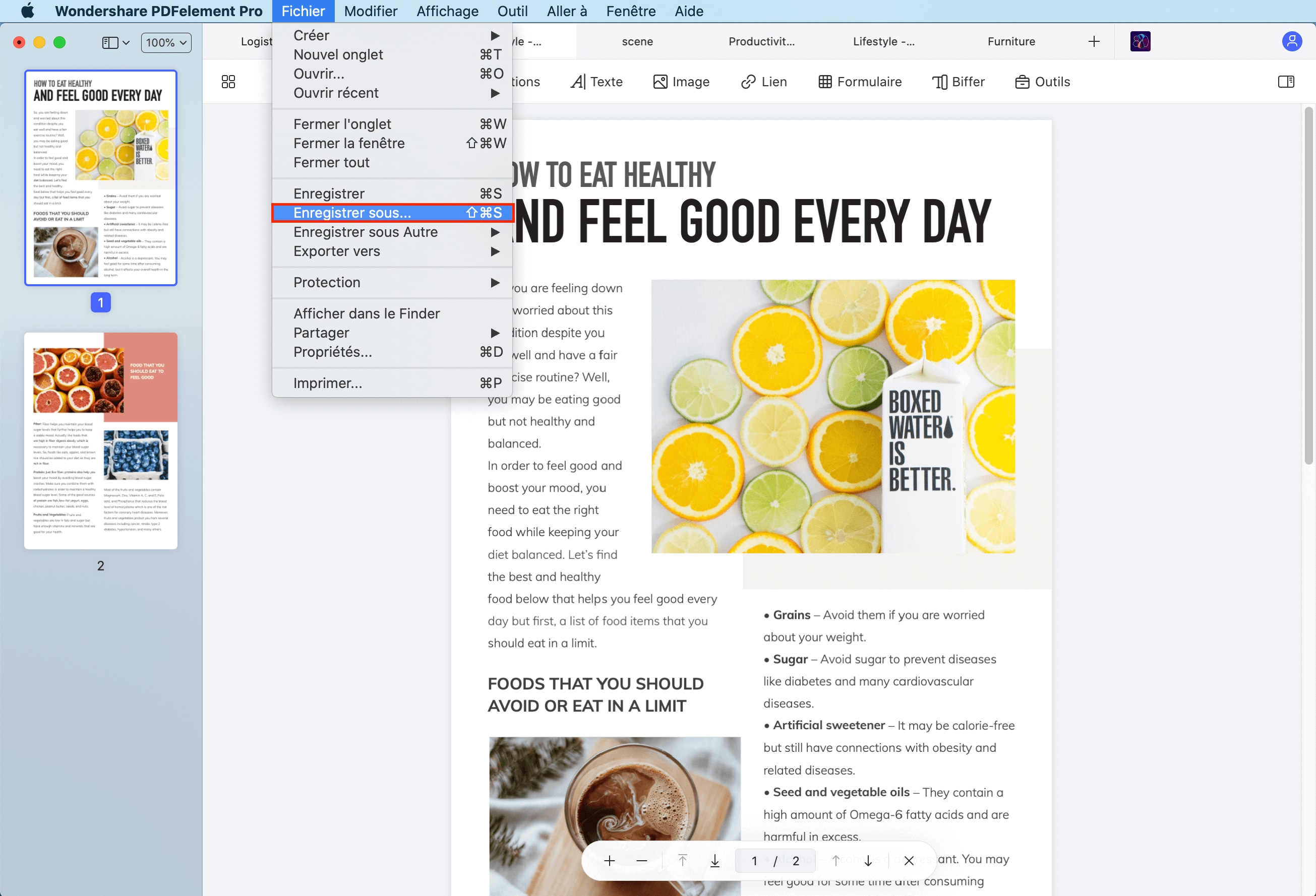
Task: Switch to the Productivit... tab
Action: coord(761,41)
